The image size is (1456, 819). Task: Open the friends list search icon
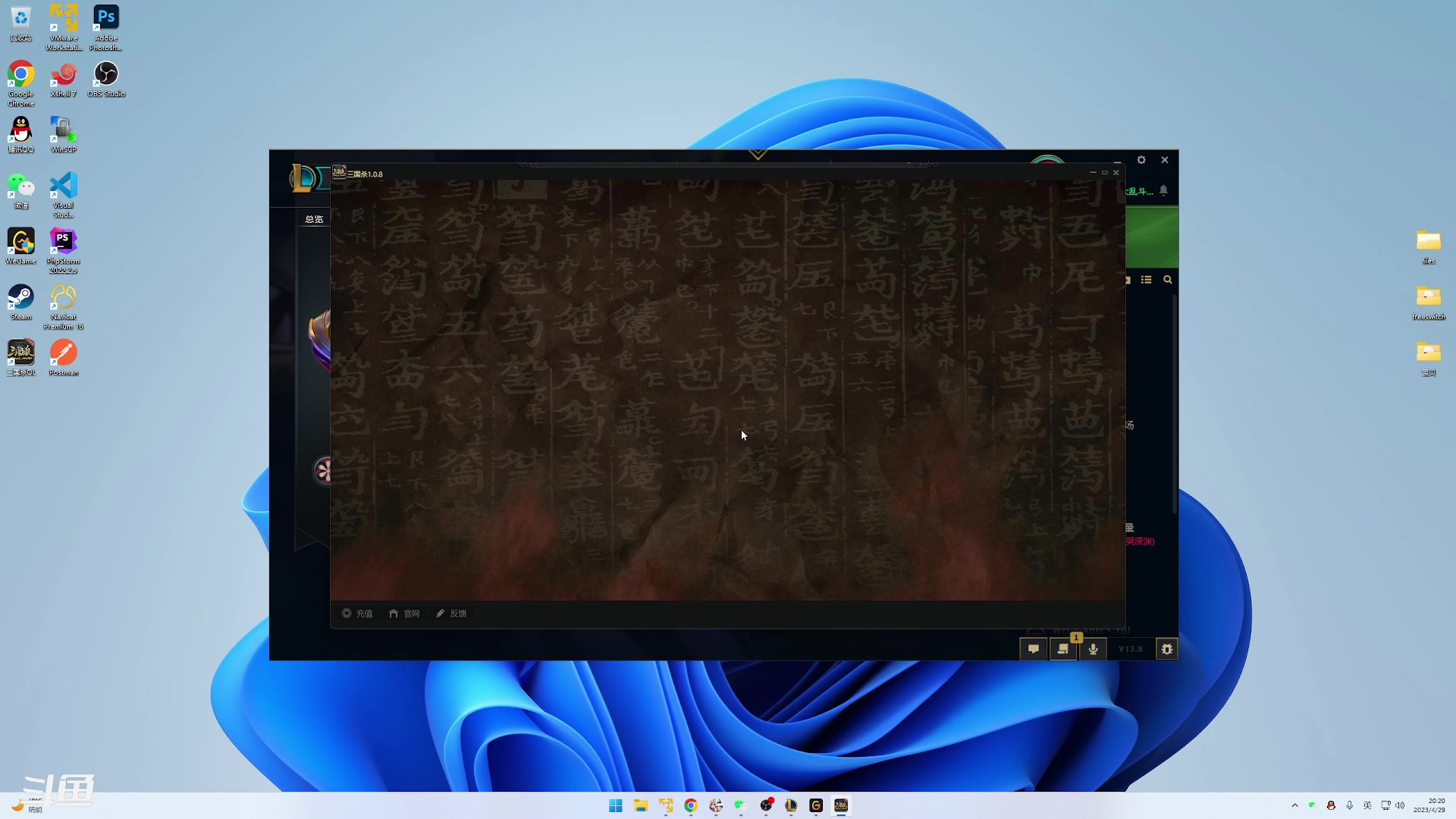pos(1168,280)
